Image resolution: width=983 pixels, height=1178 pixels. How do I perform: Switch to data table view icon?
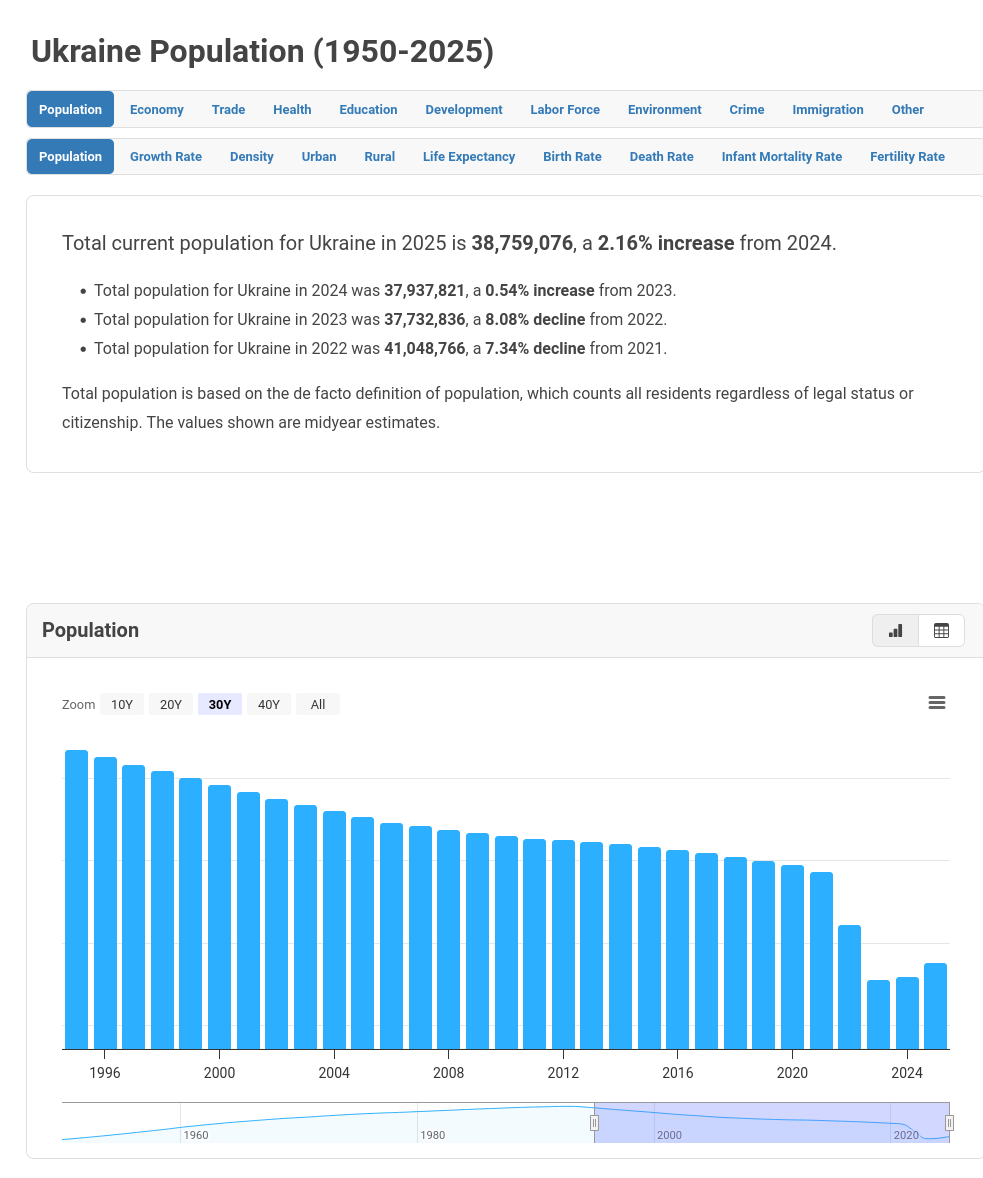click(941, 630)
